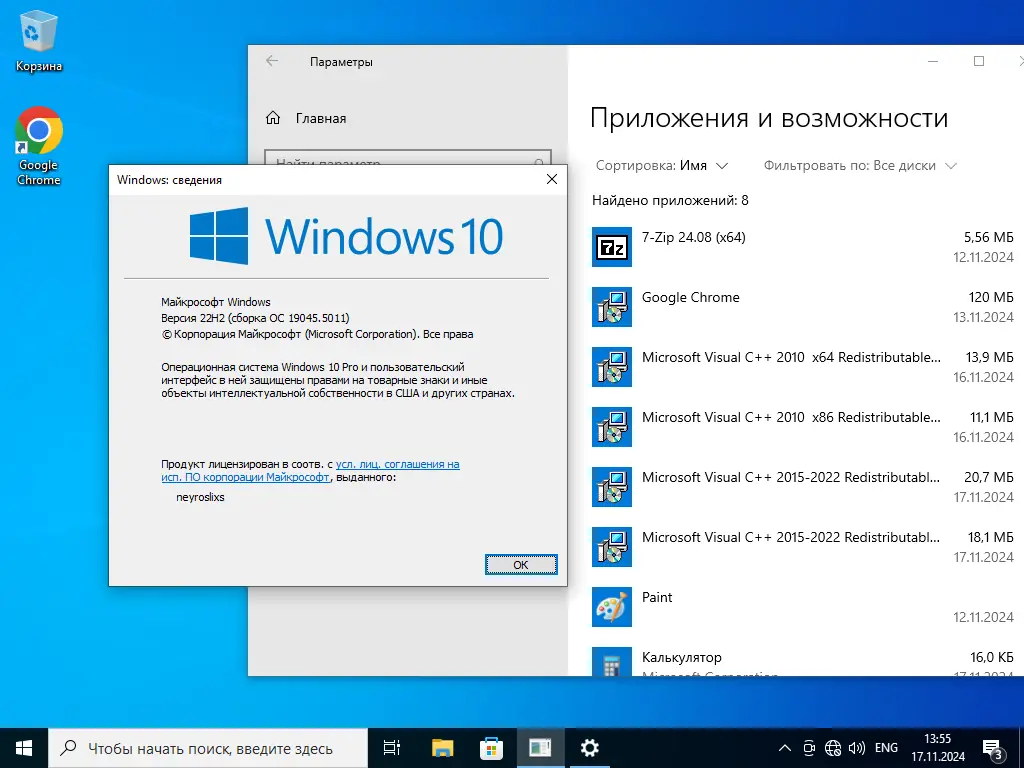Open the network globe tray icon
This screenshot has width=1024, height=768.
[833, 748]
